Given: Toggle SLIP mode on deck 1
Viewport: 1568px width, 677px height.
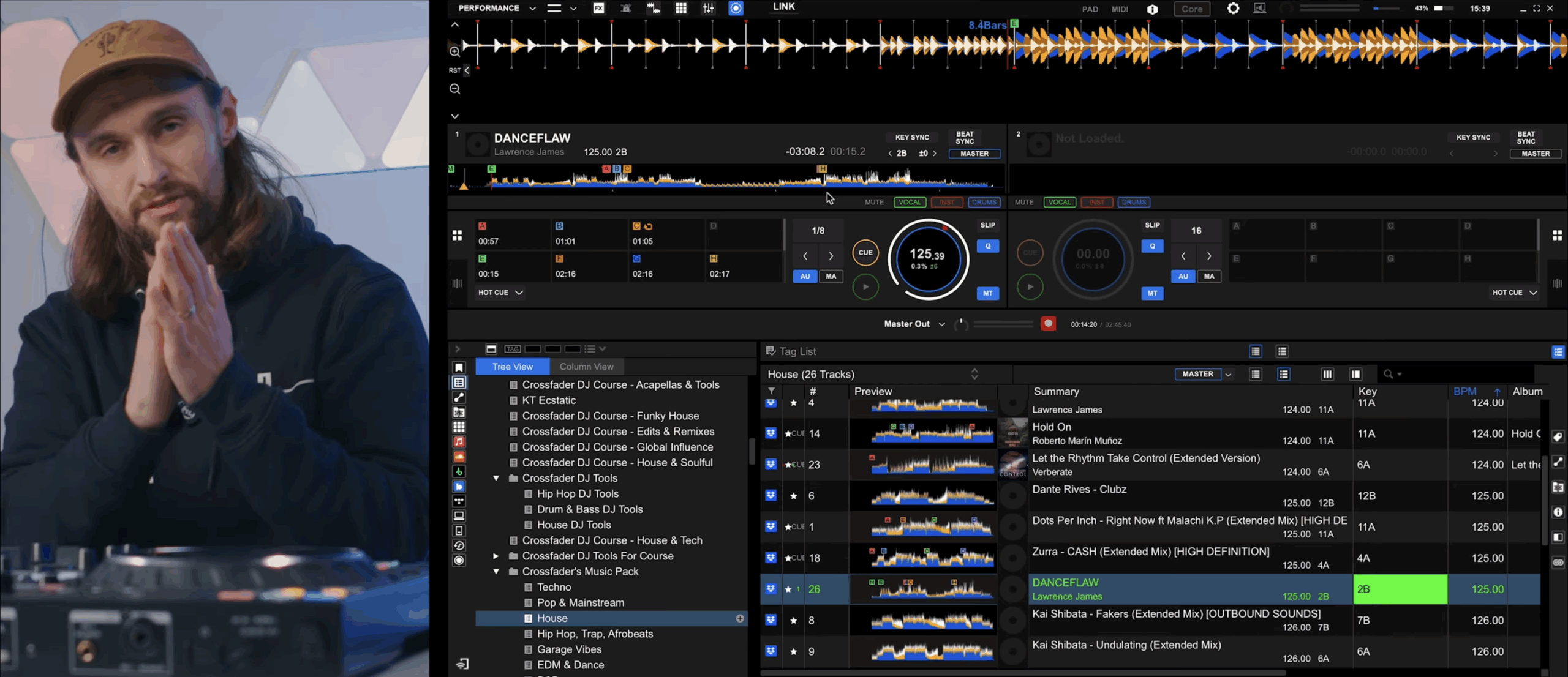Looking at the screenshot, I should point(987,225).
